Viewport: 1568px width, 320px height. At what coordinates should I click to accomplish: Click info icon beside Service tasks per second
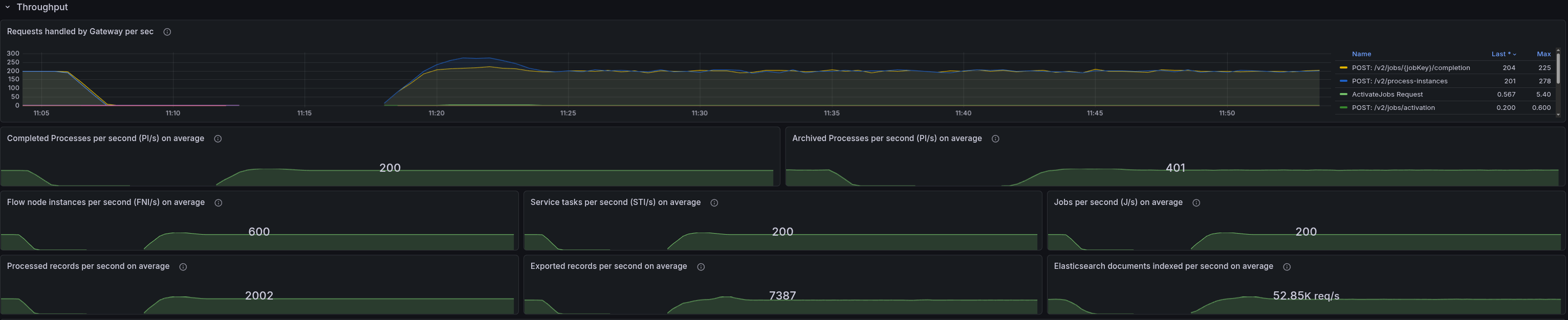(x=714, y=202)
